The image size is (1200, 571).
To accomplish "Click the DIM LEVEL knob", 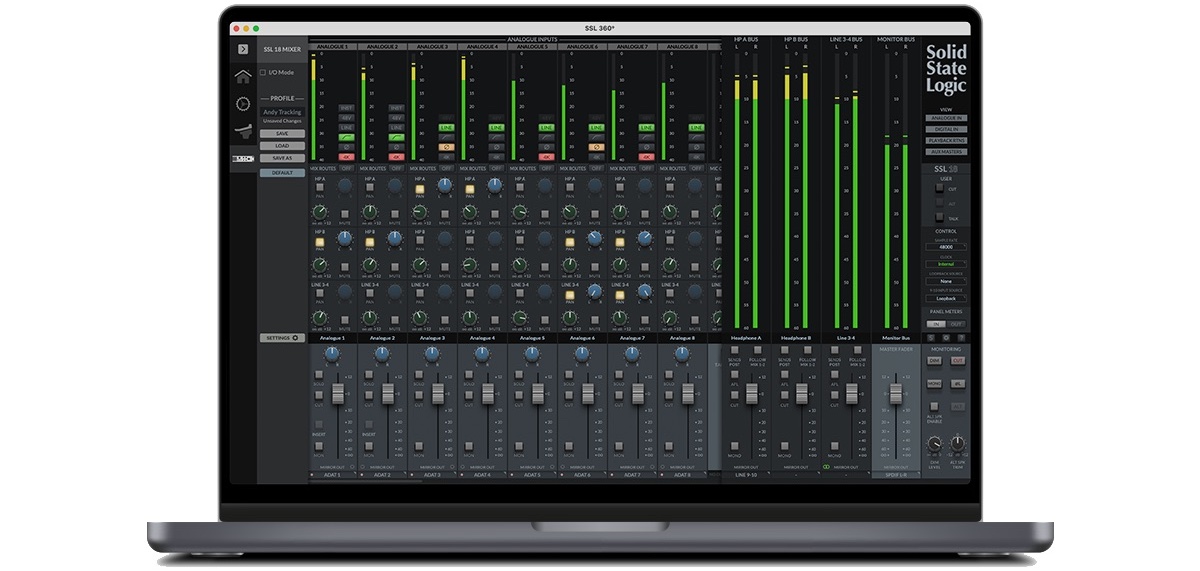I will coord(934,443).
